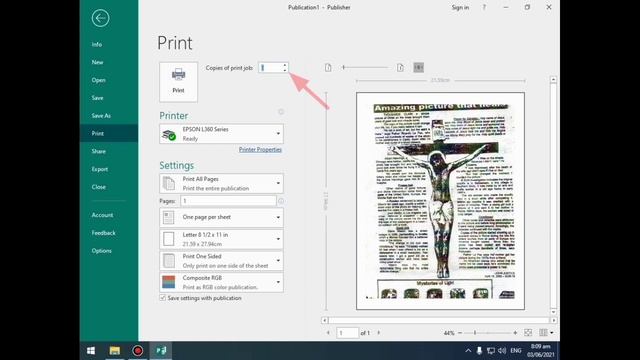Open the Export page
640x360 pixels.
[100, 169]
